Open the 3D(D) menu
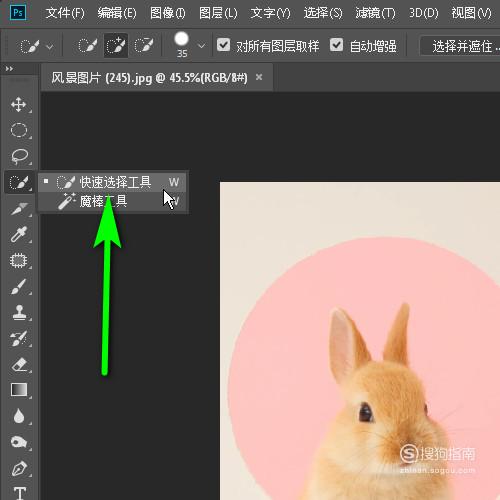The width and height of the screenshot is (500, 500). [x=424, y=13]
